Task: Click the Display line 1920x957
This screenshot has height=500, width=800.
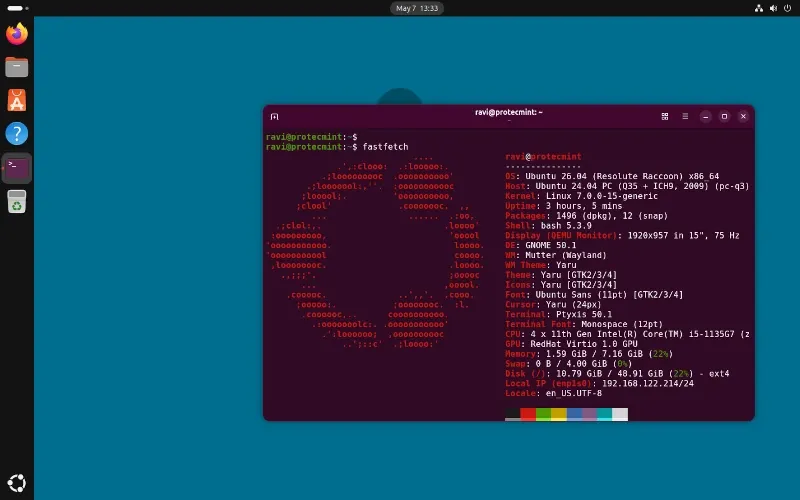Action: point(622,236)
